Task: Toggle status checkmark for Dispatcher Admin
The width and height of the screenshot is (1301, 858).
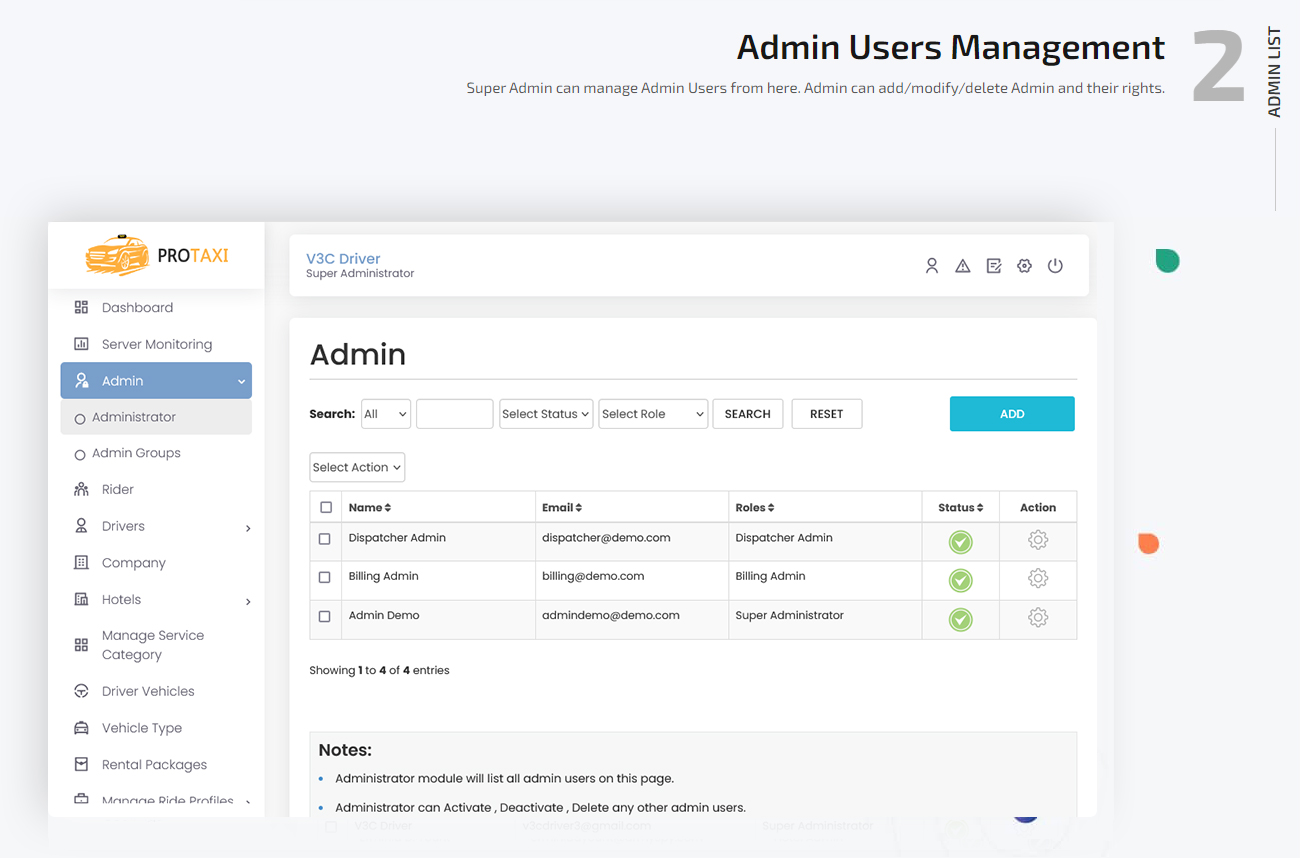Action: tap(960, 542)
